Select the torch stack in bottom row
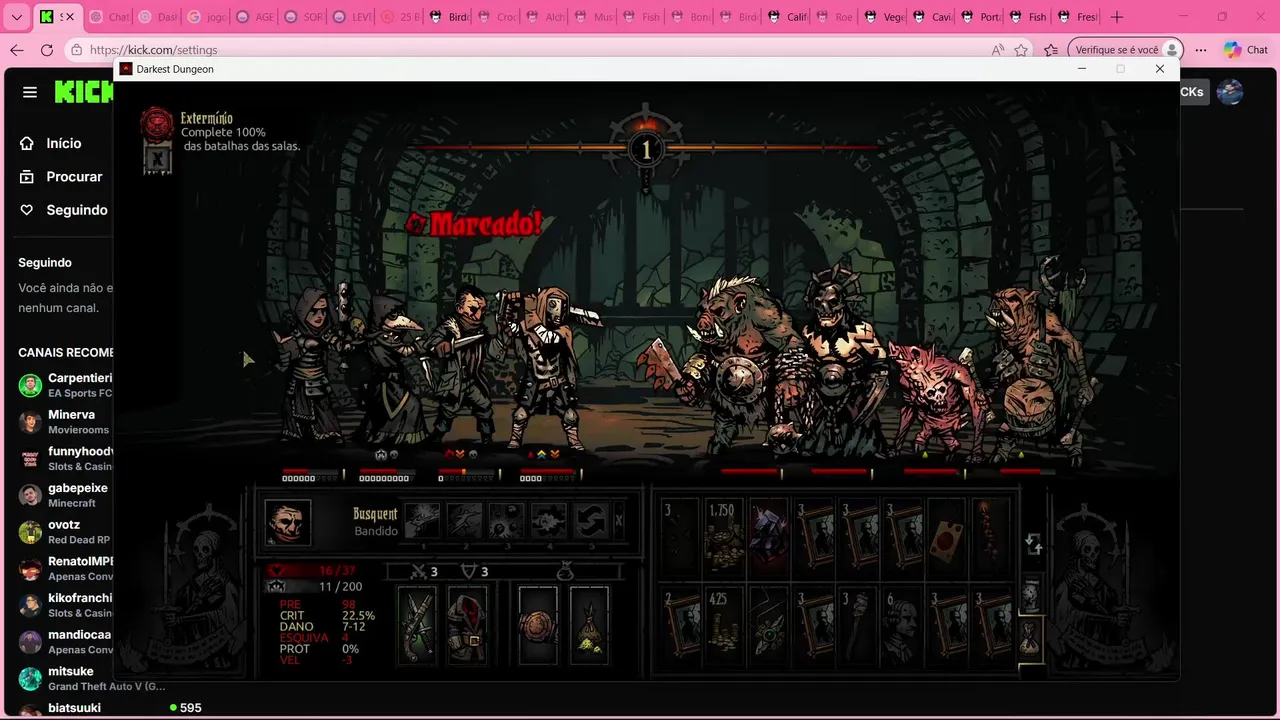This screenshot has width=1280, height=720. pos(857,626)
